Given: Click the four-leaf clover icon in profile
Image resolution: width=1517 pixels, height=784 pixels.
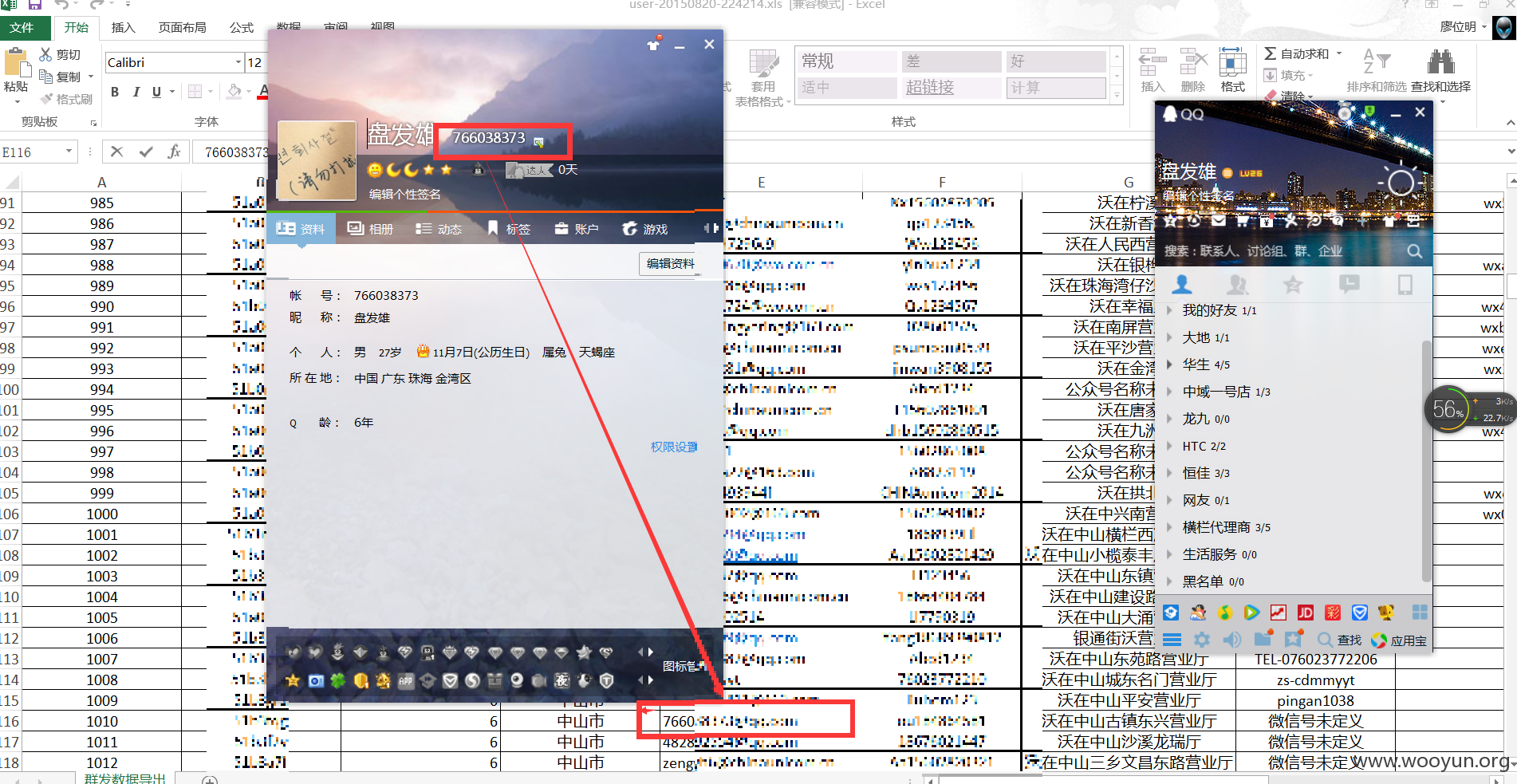Looking at the screenshot, I should [x=338, y=680].
